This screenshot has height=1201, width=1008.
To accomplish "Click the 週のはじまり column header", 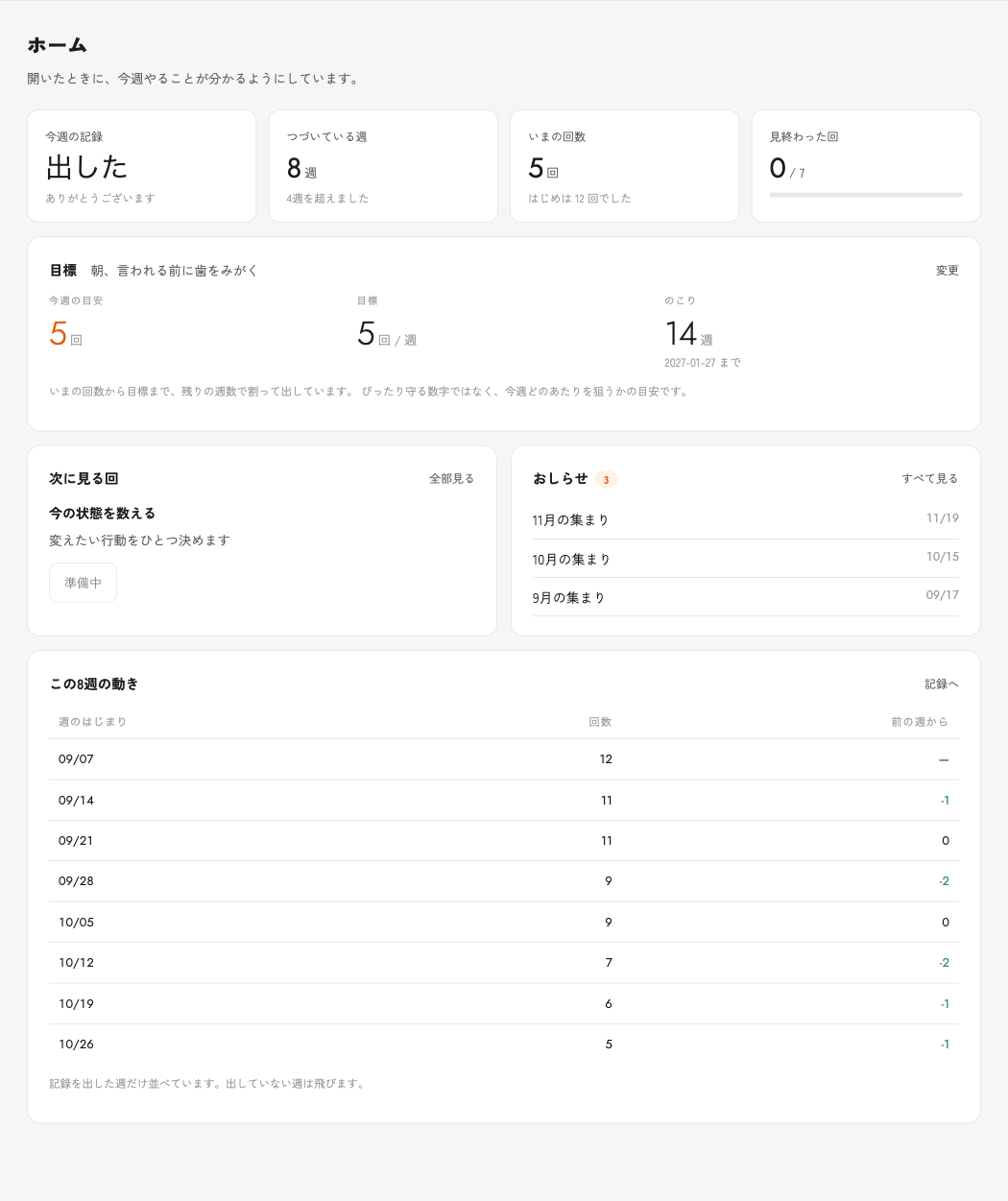I will 92,722.
